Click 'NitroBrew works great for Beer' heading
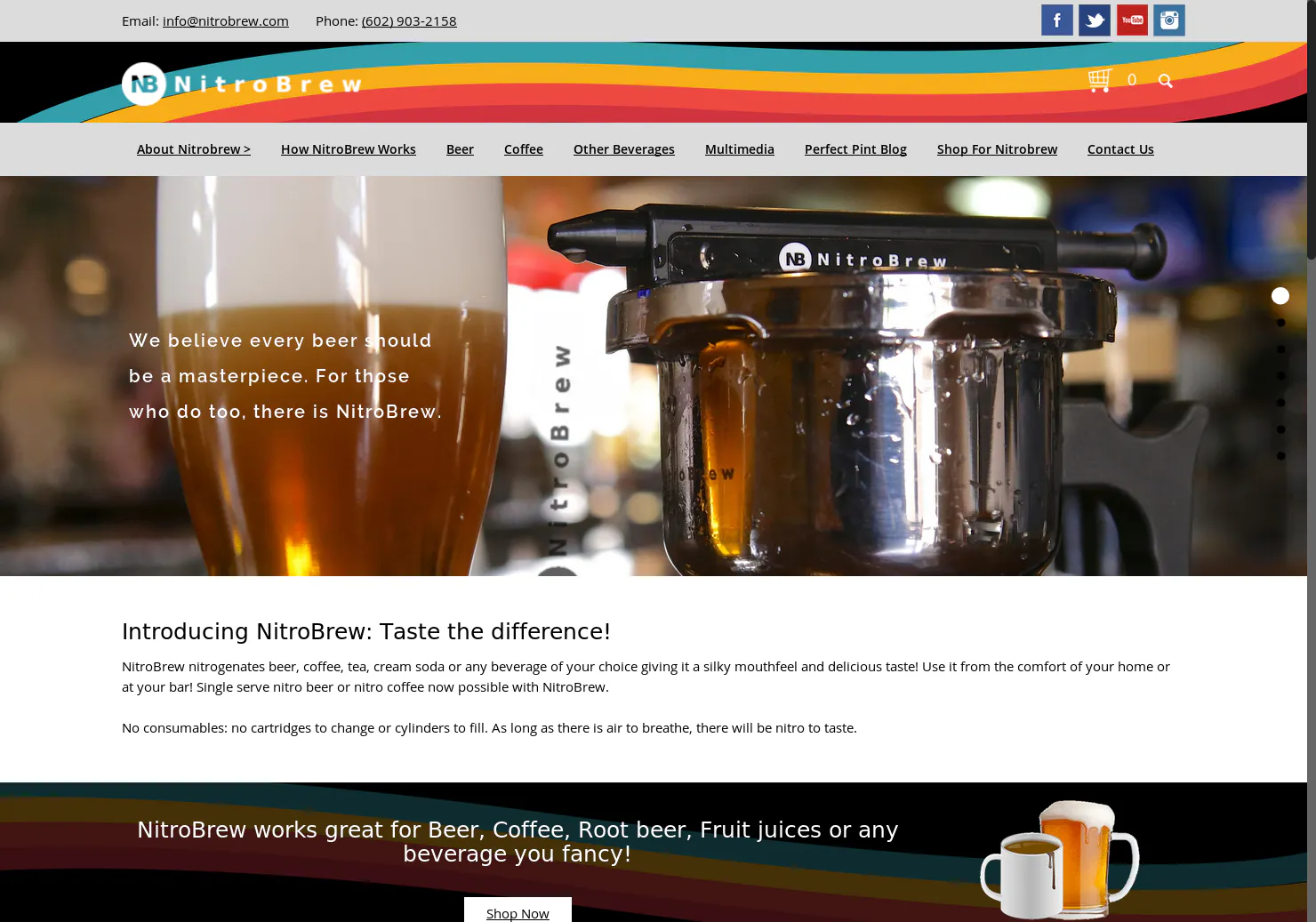The image size is (1316, 922). (518, 841)
